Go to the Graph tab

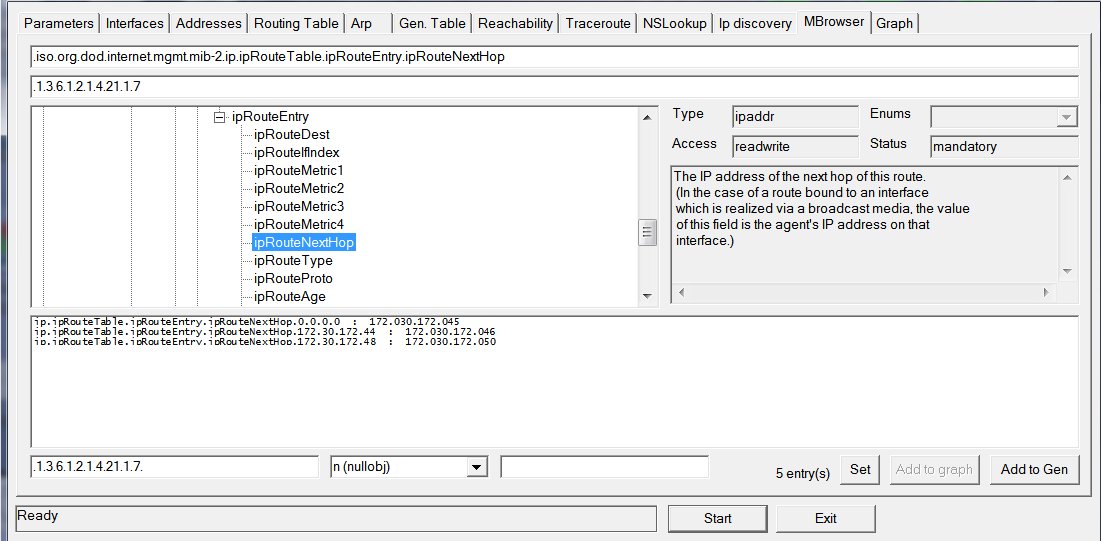point(894,23)
